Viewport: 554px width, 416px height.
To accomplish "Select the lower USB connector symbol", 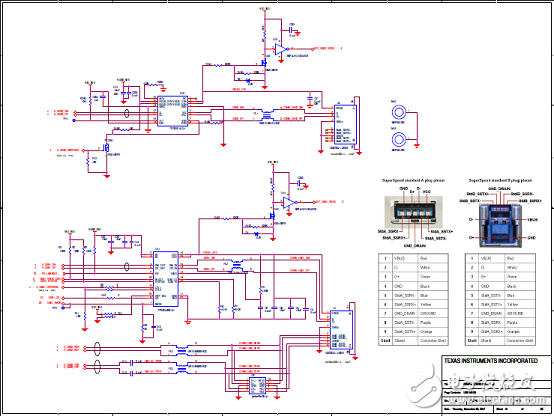I will [x=341, y=329].
